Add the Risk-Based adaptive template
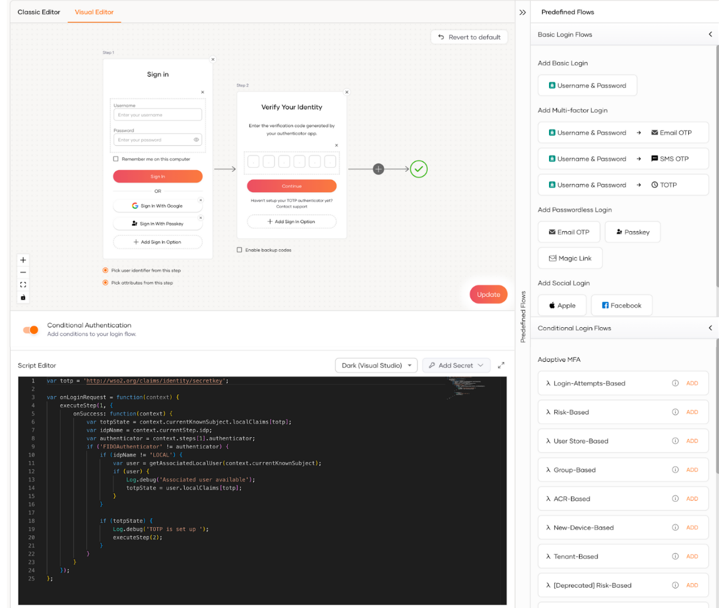The width and height of the screenshot is (719, 608). (x=692, y=412)
